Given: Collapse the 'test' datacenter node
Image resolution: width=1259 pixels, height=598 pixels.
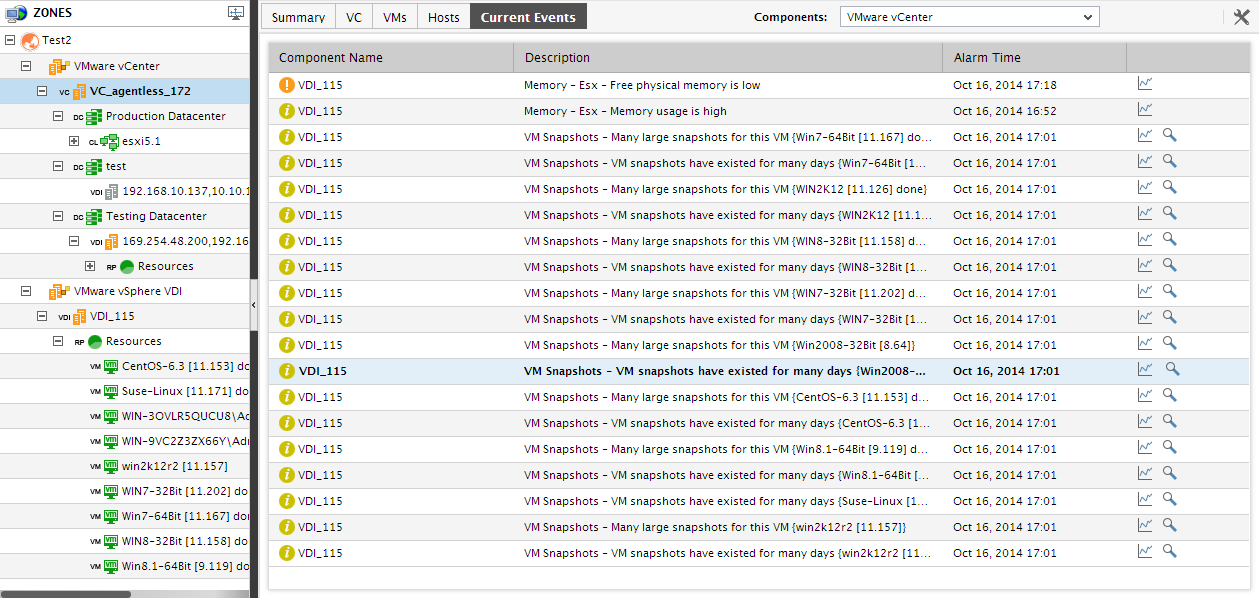Looking at the screenshot, I should point(58,166).
